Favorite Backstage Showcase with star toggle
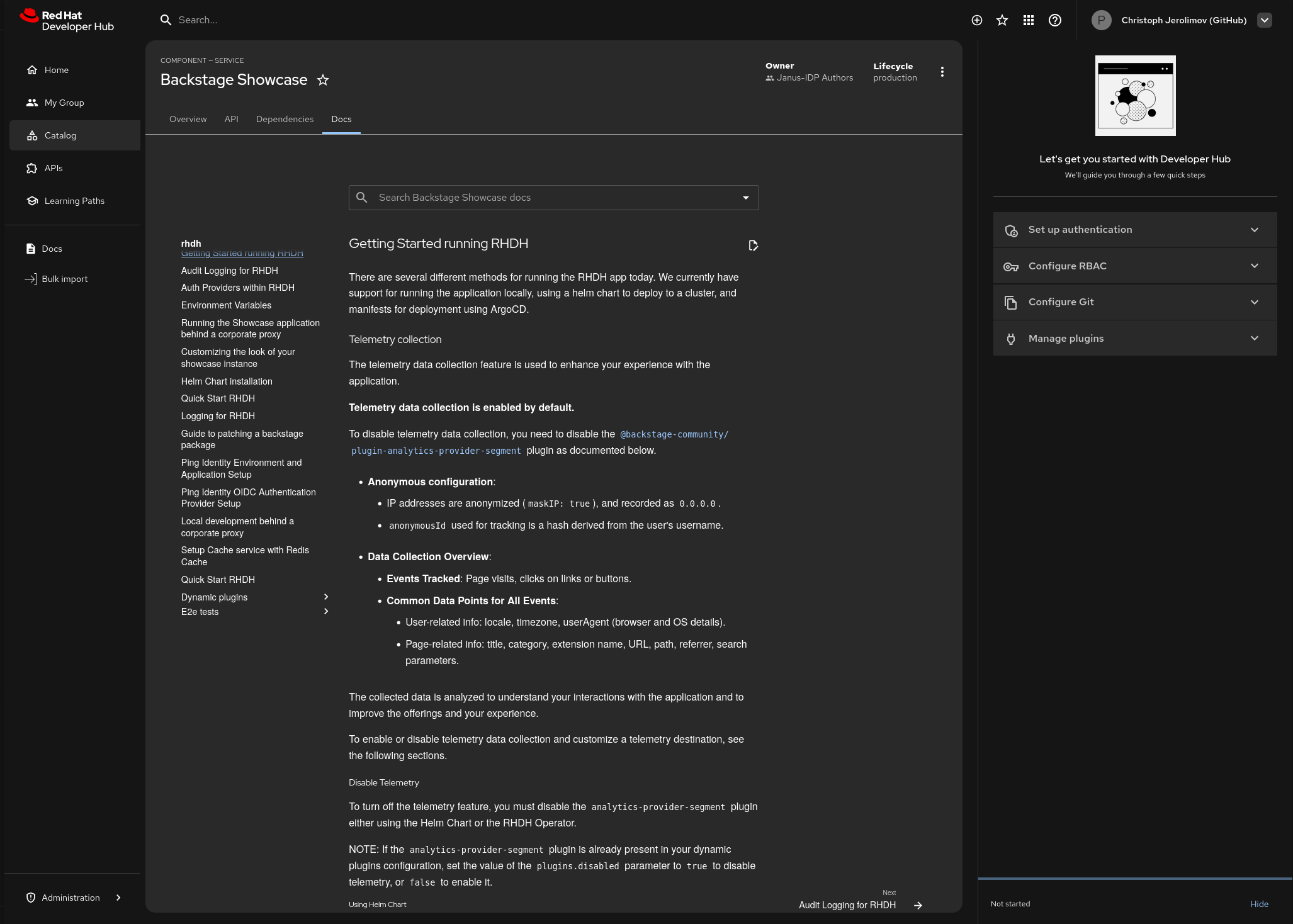 (323, 80)
